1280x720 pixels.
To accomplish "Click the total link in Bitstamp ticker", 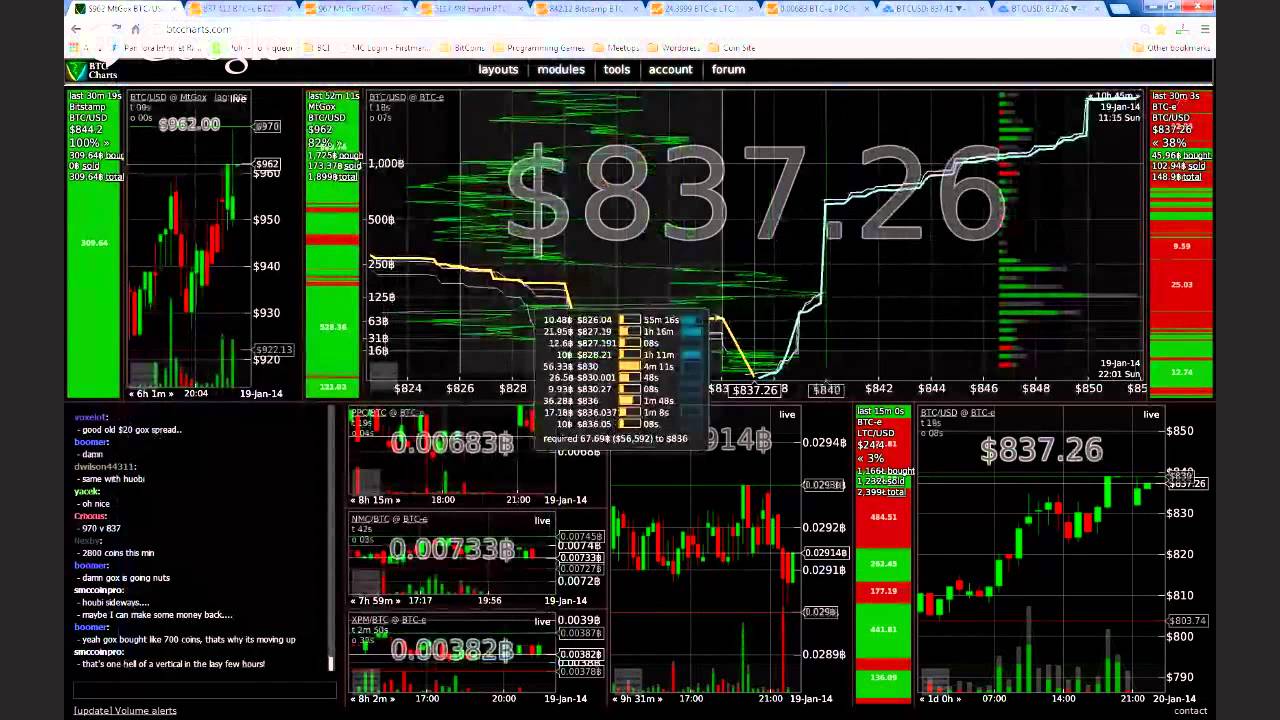I will pyautogui.click(x=113, y=177).
